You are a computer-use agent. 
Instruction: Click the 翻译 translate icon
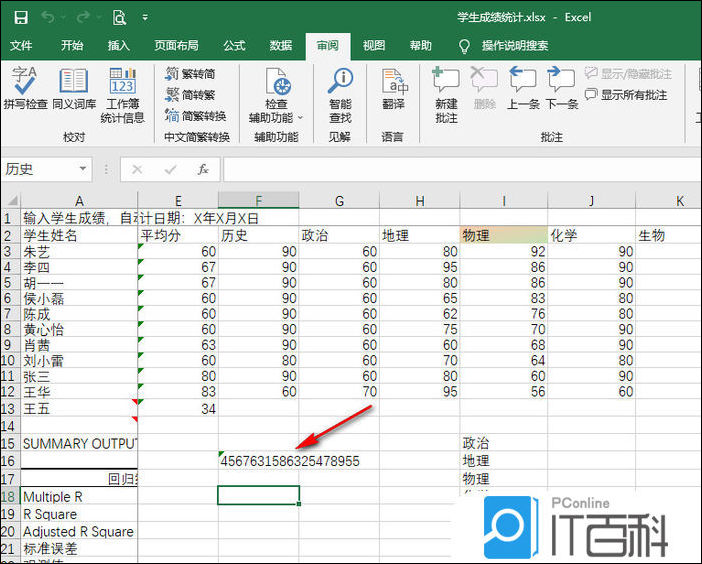pyautogui.click(x=393, y=88)
